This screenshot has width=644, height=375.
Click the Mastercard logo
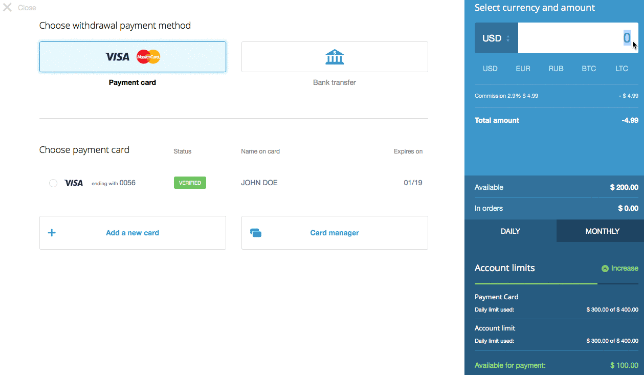pos(148,57)
